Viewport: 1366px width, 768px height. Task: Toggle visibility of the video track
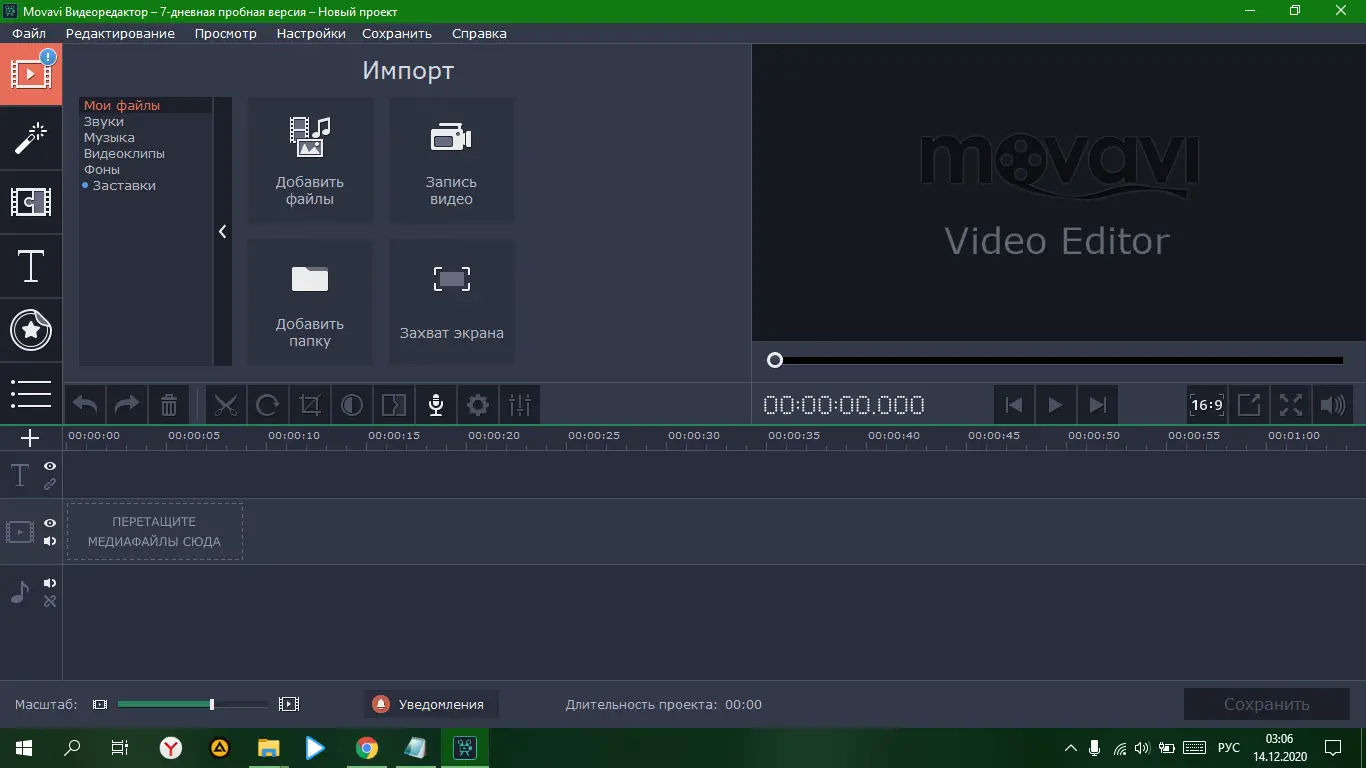coord(50,523)
